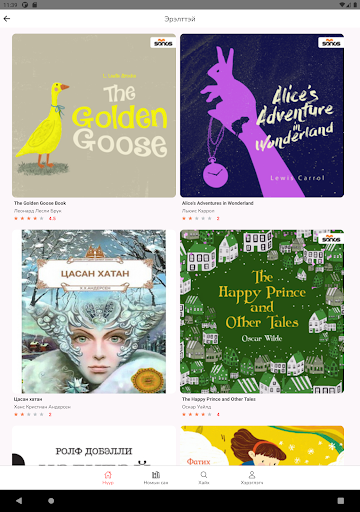360x512 pixels.
Task: Tap the Sonos badge on Happy Prince cover
Action: point(331,238)
